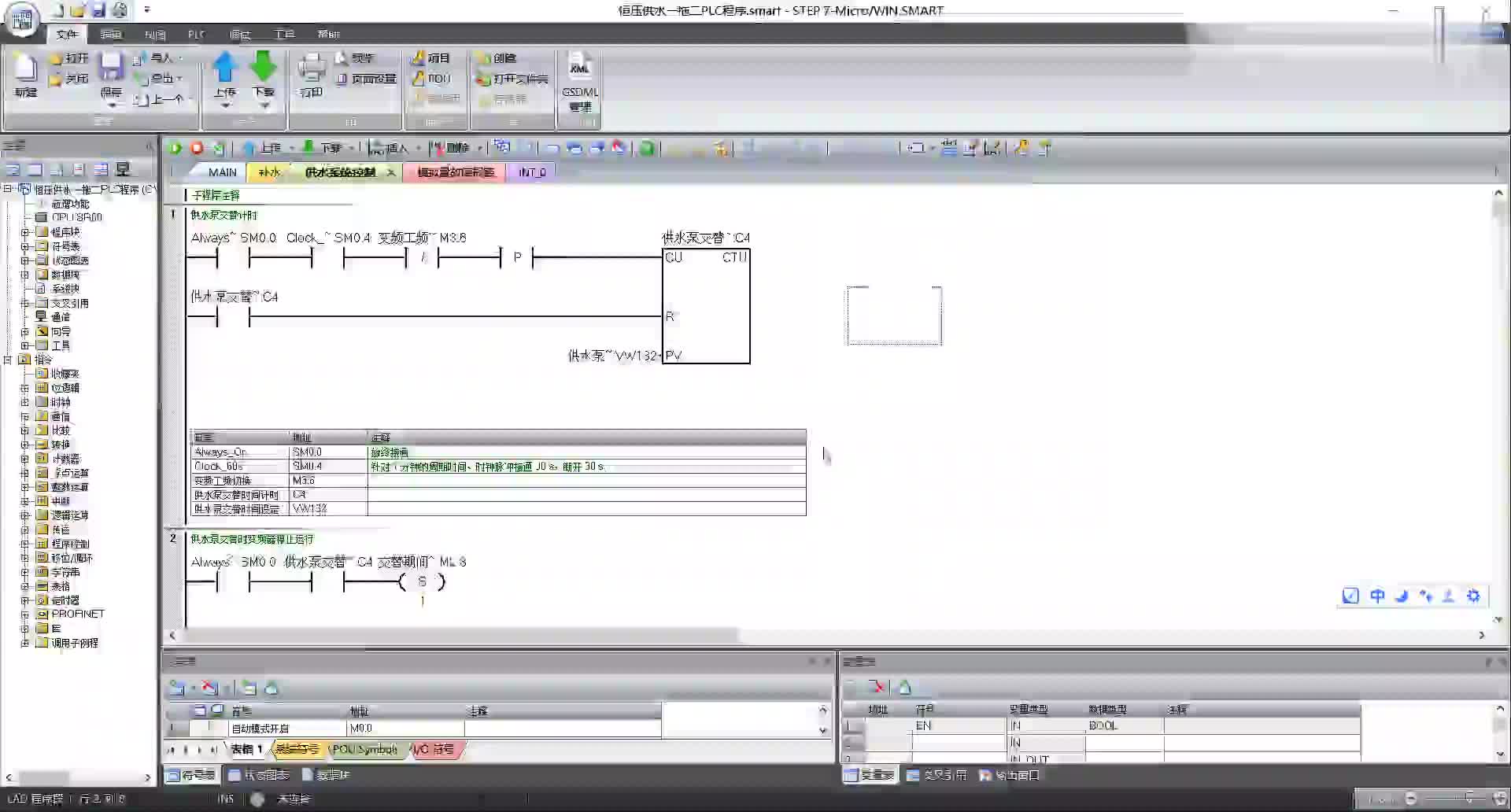Switch to the INT_0 program tab
This screenshot has width=1511, height=812.
click(532, 172)
